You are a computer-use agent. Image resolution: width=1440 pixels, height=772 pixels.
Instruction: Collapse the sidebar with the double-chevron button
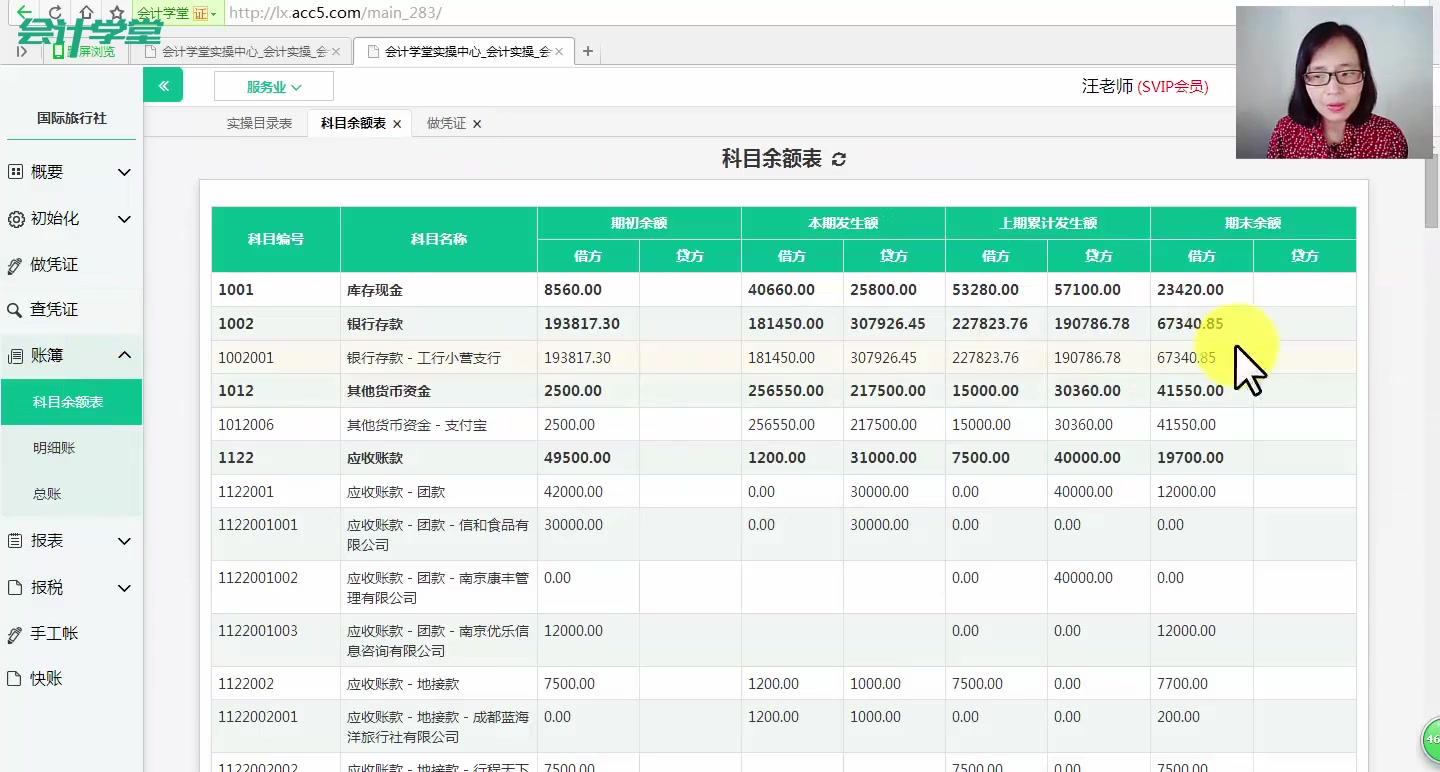(x=163, y=85)
